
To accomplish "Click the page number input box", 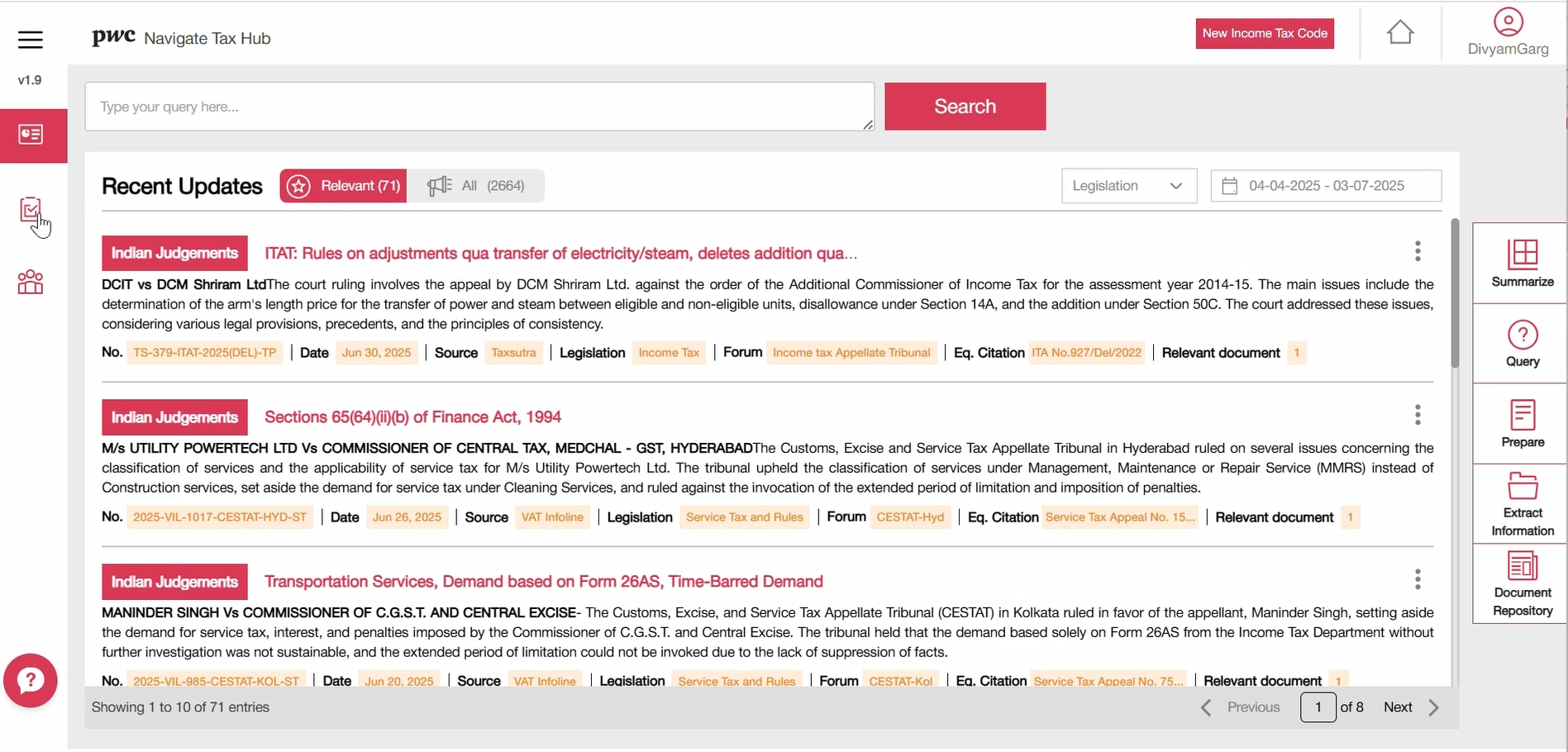I will (1318, 707).
